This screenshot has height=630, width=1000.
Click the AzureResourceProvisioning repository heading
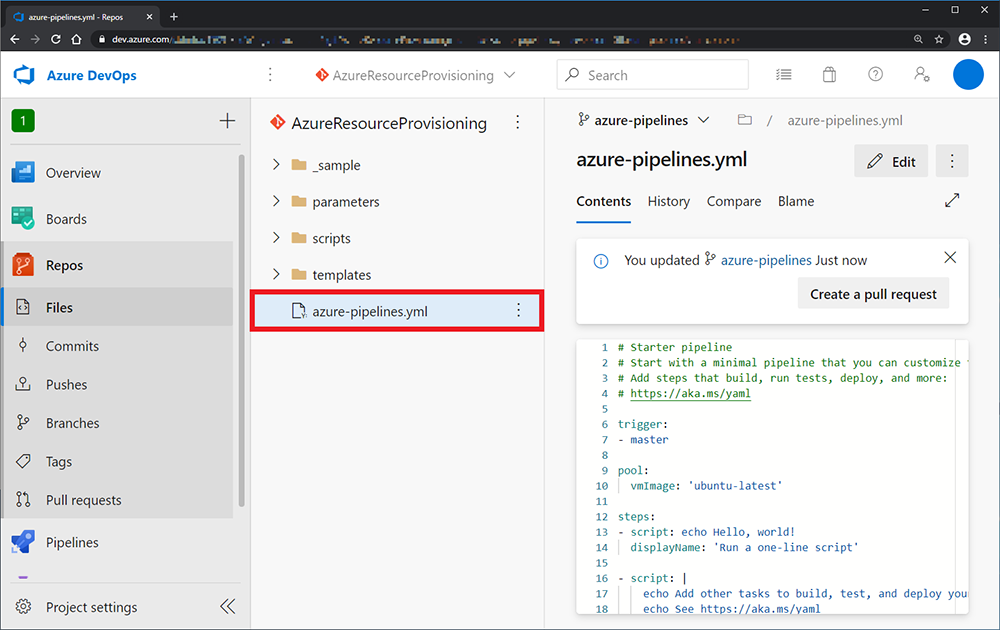389,123
